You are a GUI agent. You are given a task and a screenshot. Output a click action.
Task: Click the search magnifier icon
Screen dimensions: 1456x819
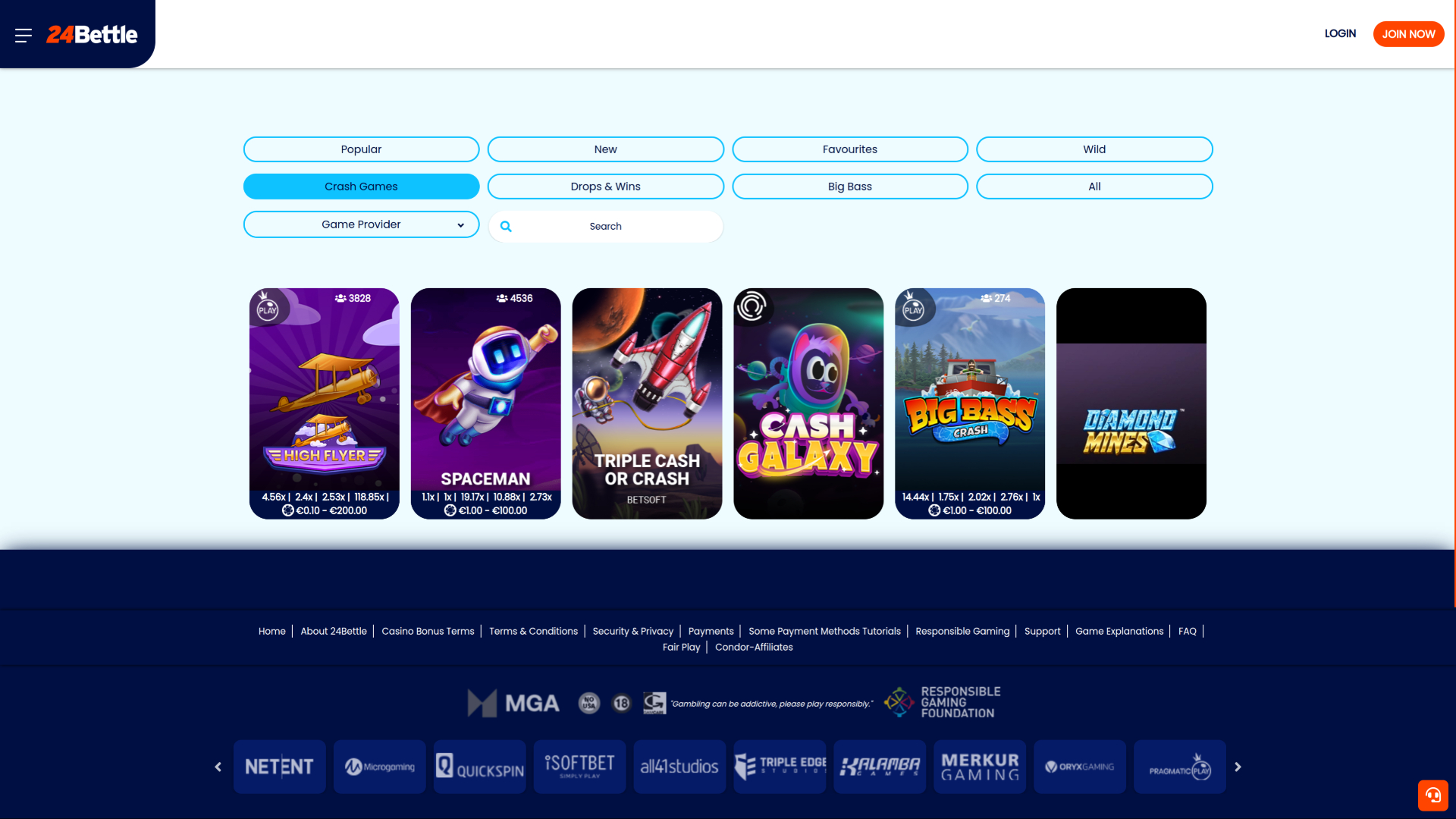point(506,226)
